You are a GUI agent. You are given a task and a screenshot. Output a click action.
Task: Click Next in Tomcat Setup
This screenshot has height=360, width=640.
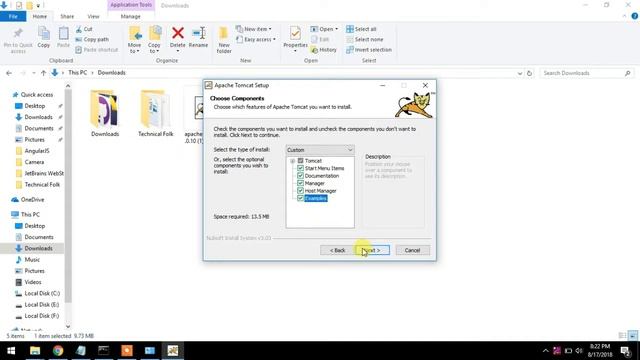373,250
